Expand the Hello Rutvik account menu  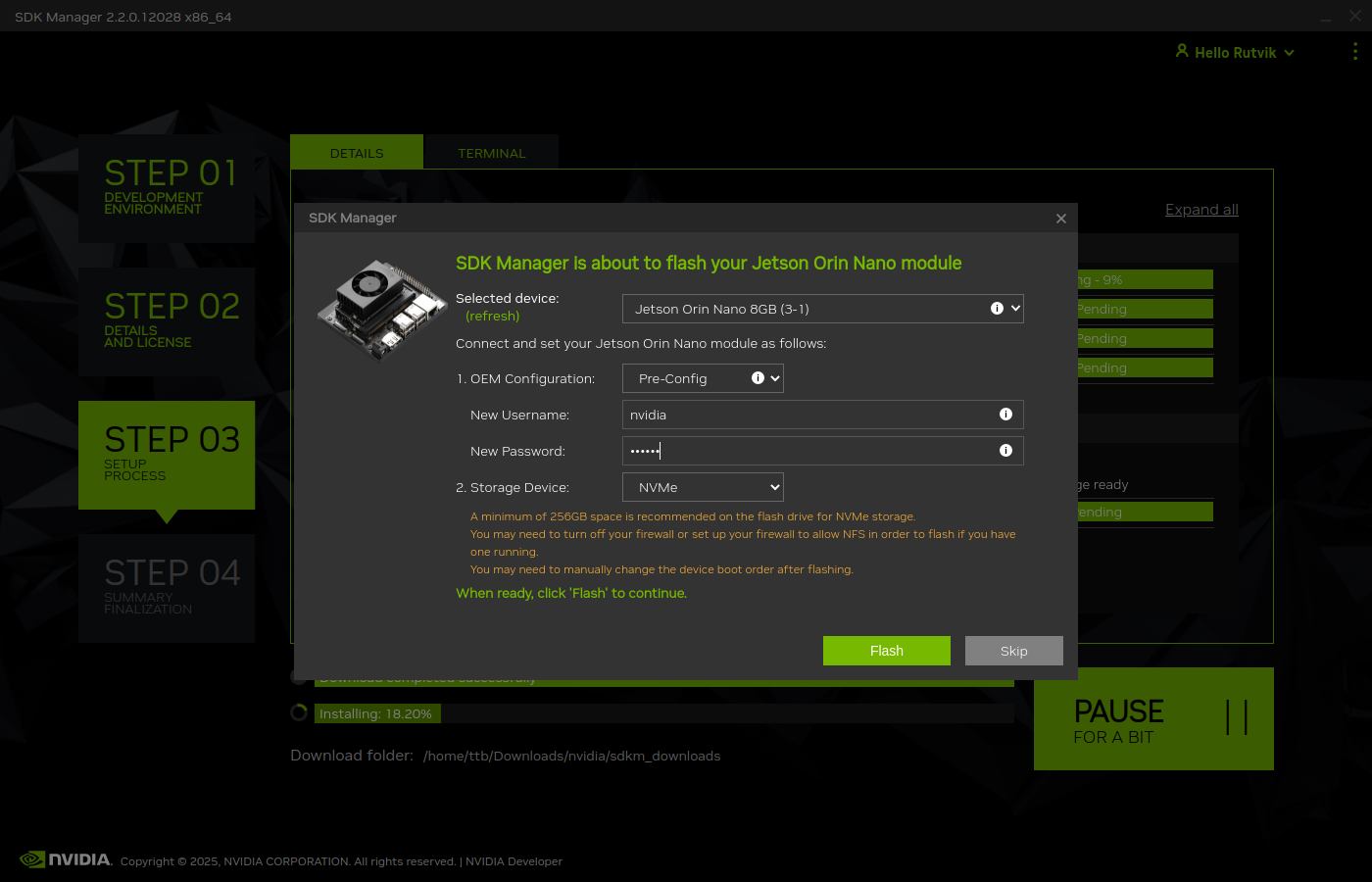(1235, 52)
